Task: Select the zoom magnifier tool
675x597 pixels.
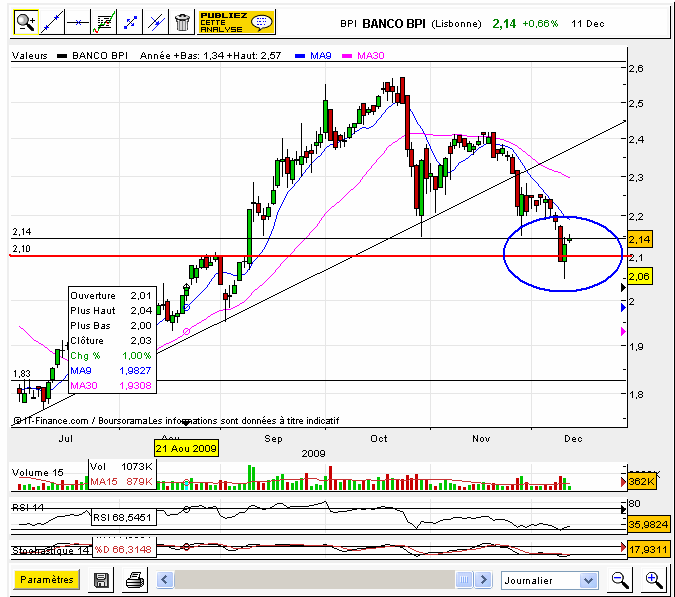Action: click(x=26, y=22)
